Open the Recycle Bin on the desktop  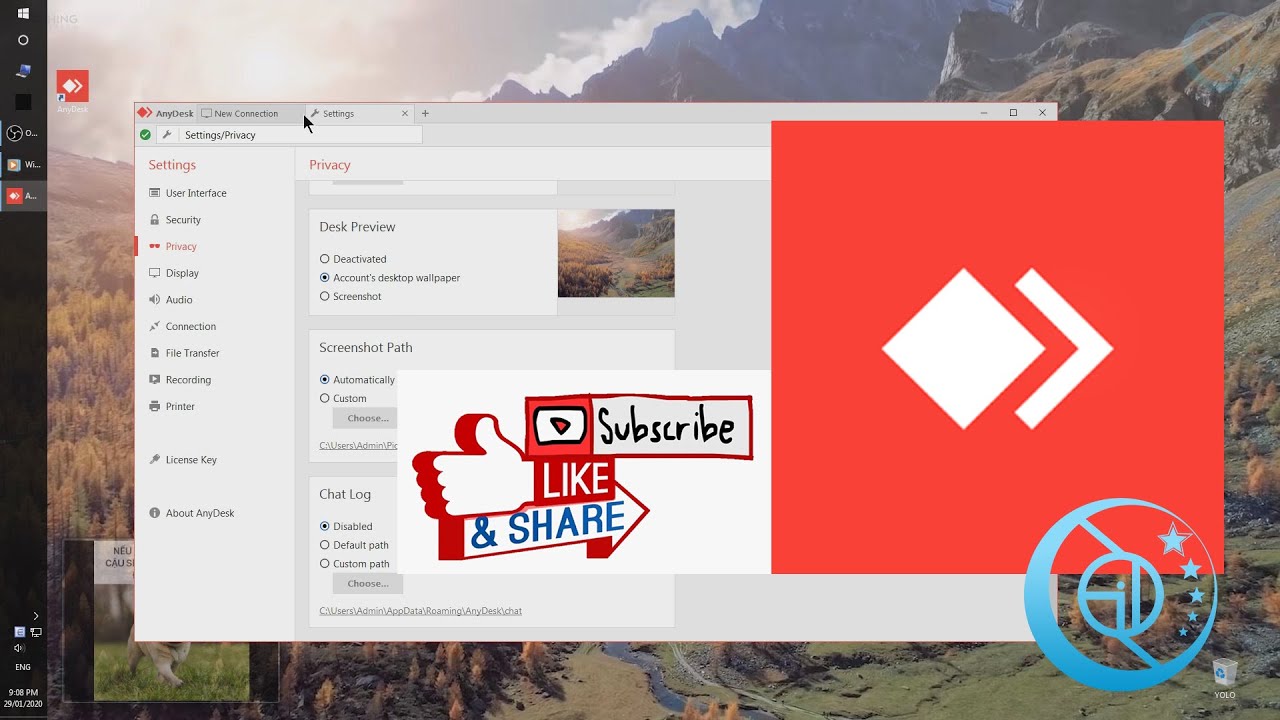[1224, 678]
